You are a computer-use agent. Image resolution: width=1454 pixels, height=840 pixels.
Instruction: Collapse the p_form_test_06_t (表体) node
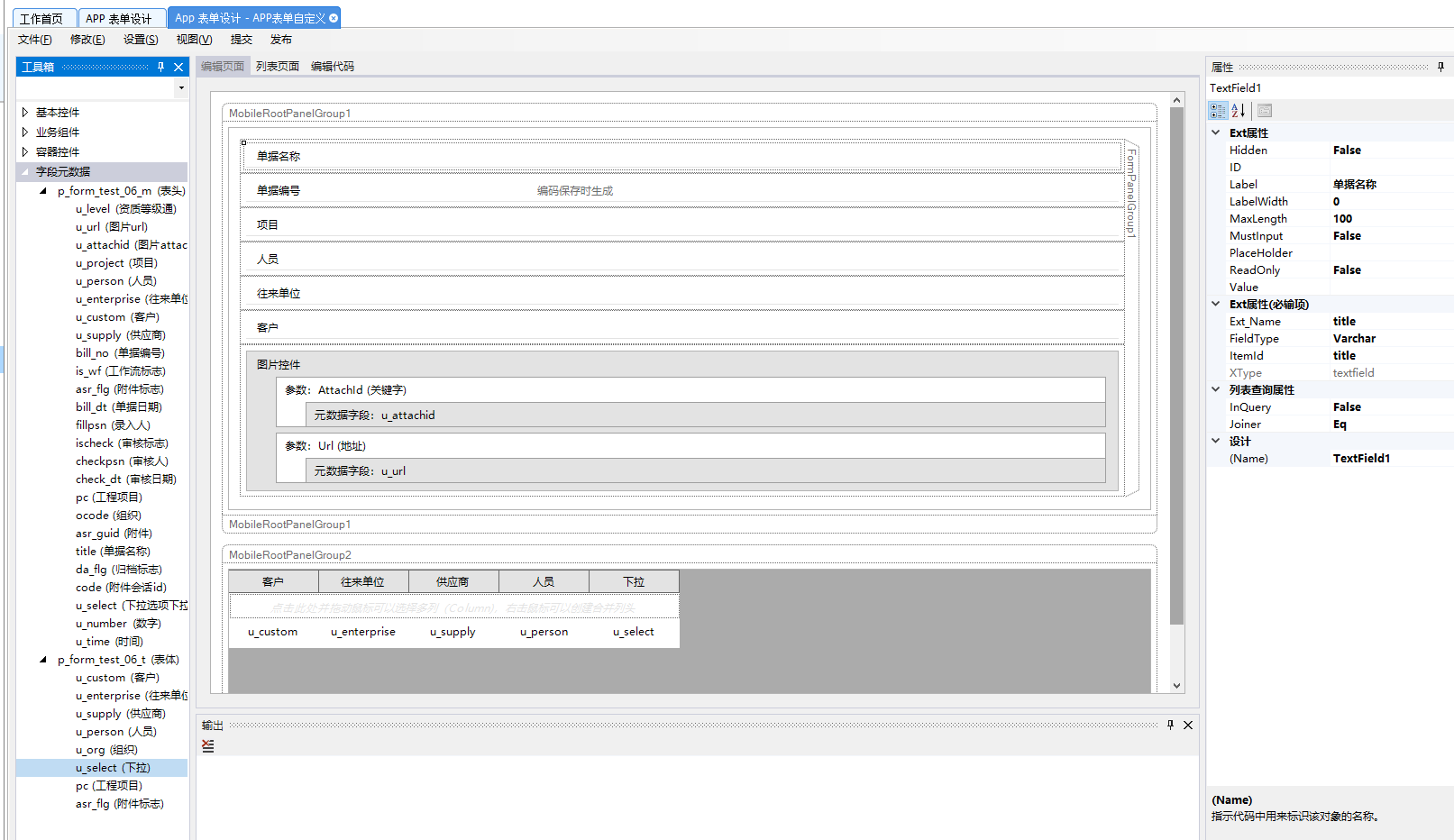point(43,660)
